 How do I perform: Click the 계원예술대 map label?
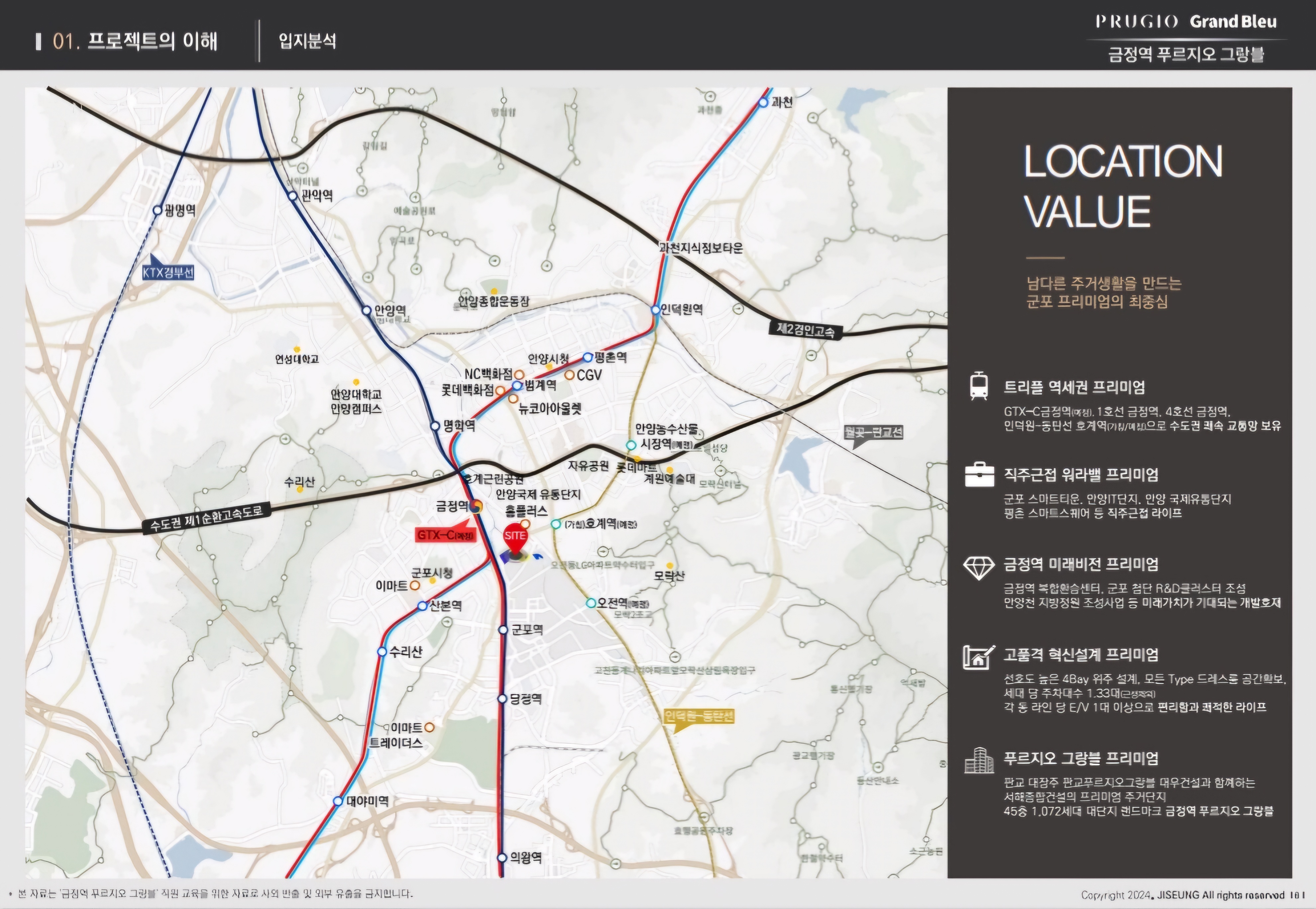(669, 478)
